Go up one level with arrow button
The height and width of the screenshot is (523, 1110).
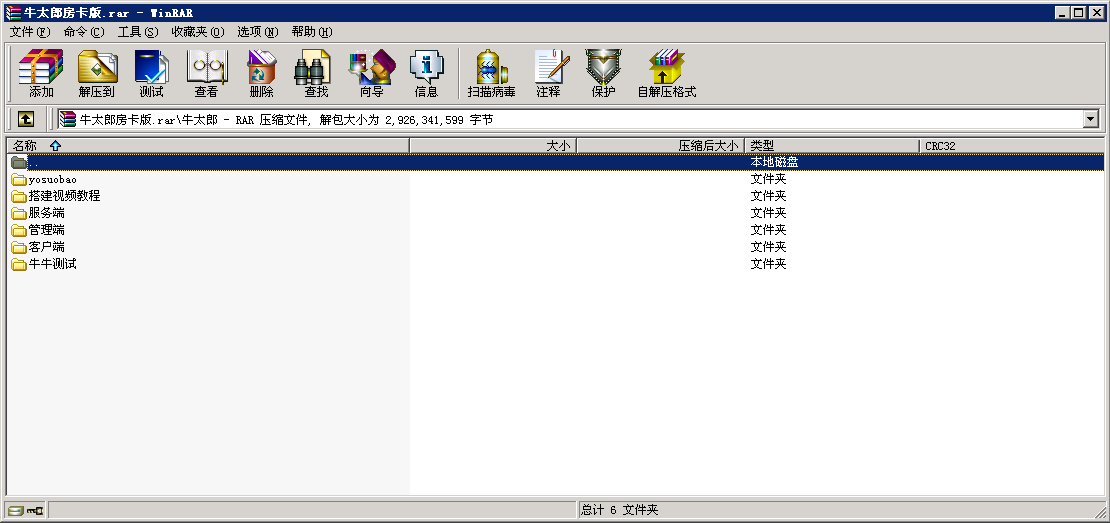point(26,119)
